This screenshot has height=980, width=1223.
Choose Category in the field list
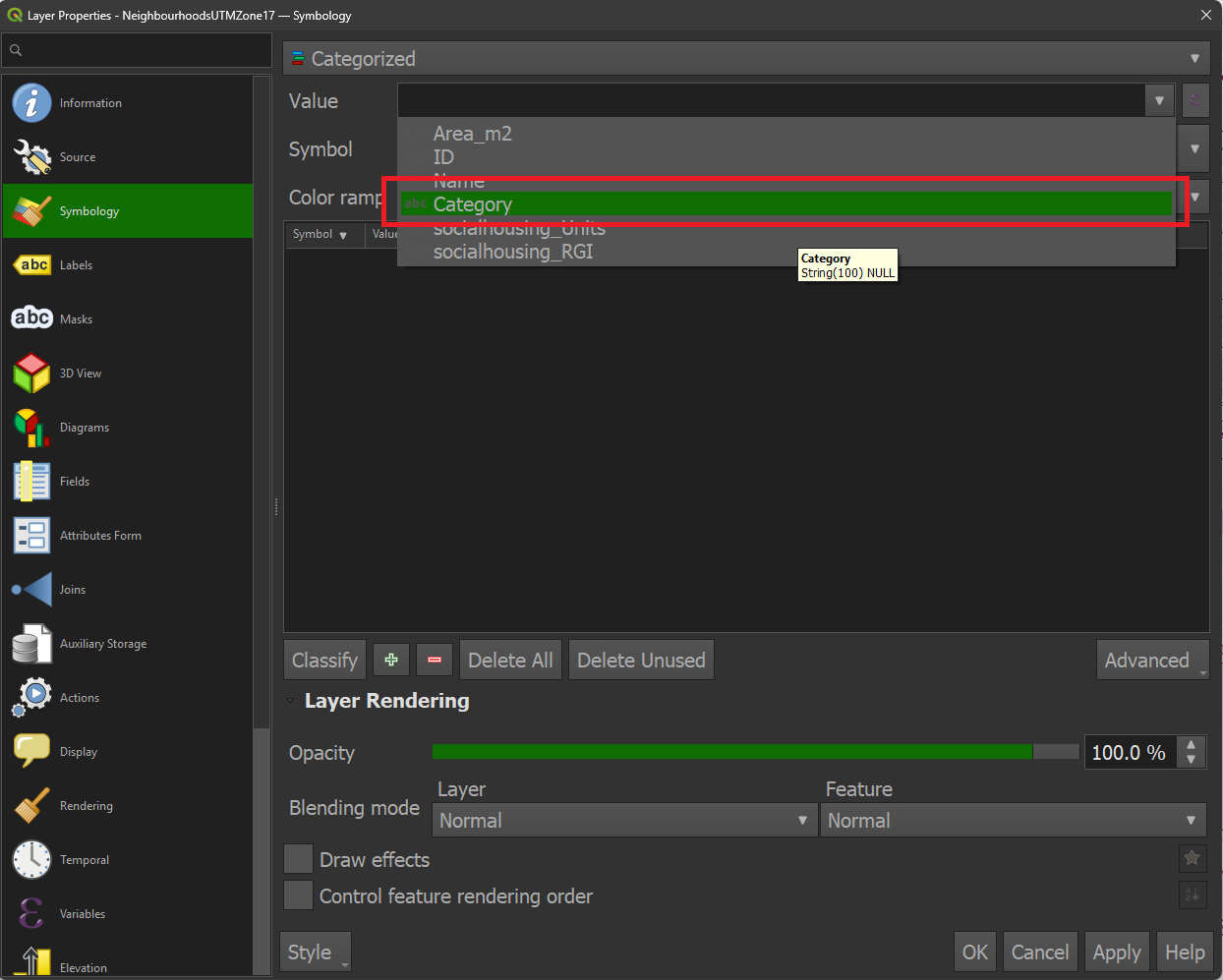(786, 204)
